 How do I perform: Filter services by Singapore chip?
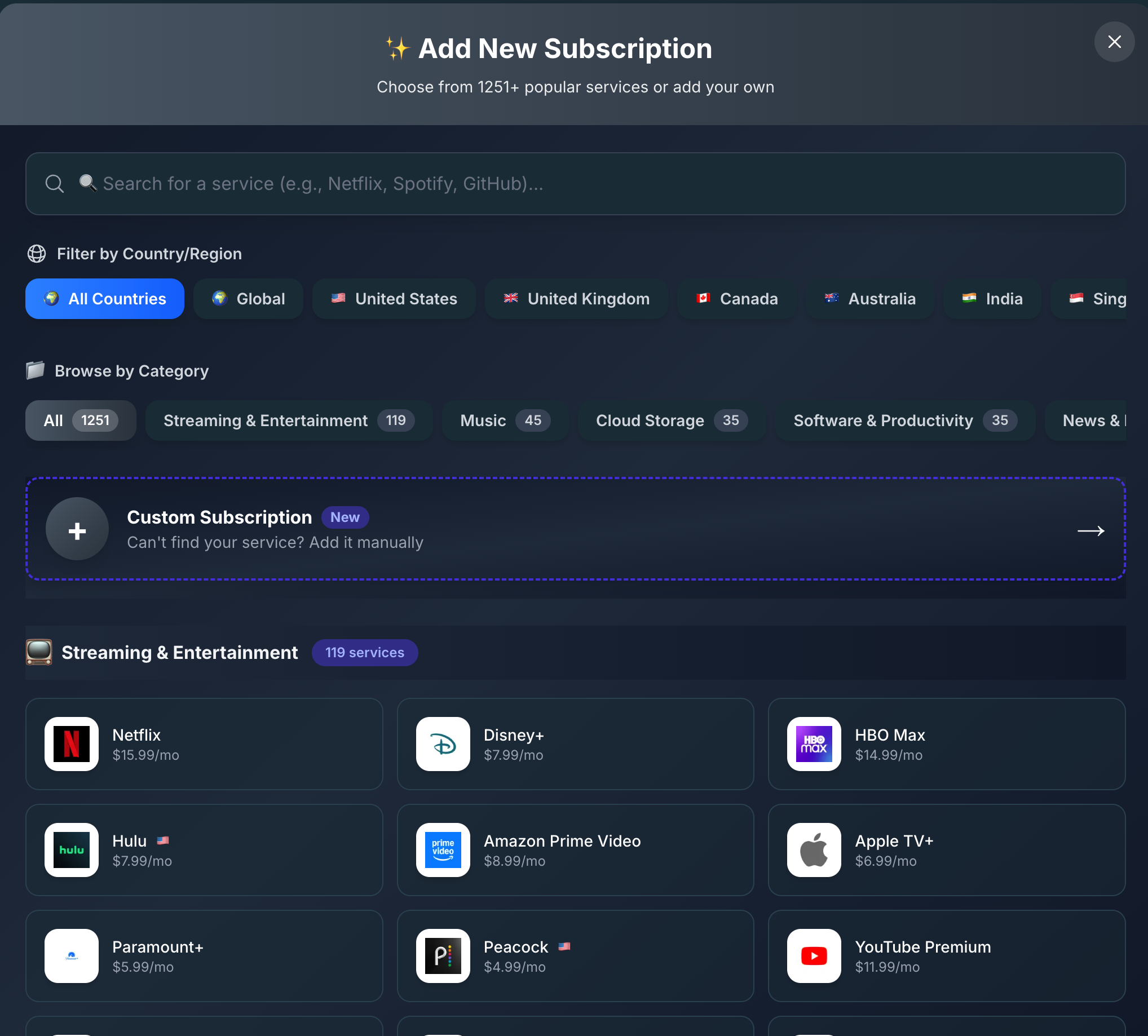[x=1088, y=298]
